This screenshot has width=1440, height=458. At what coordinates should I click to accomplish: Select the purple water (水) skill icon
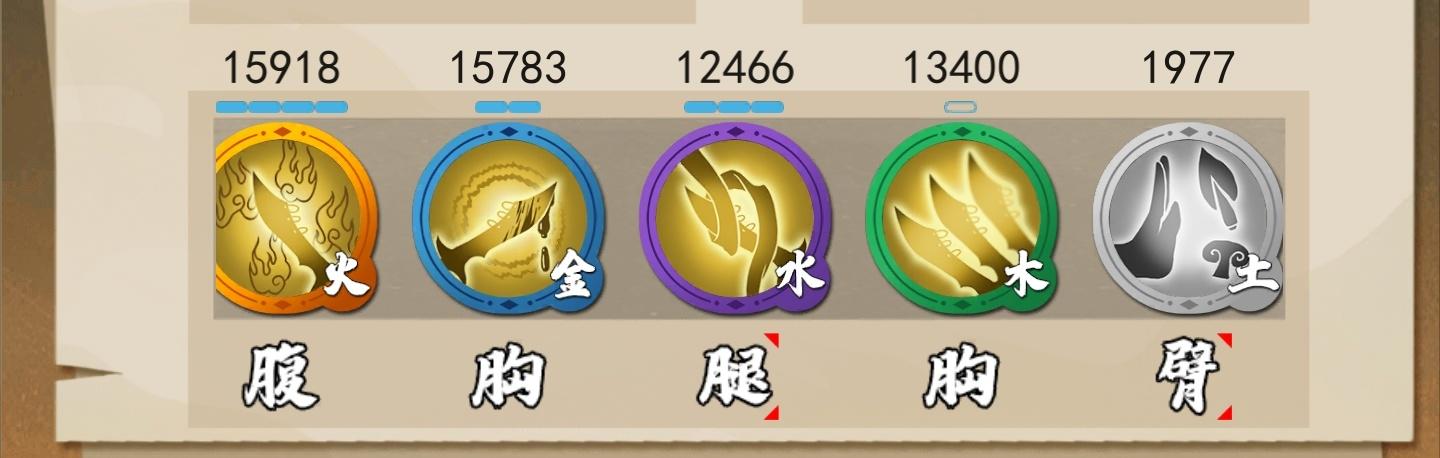coord(736,219)
